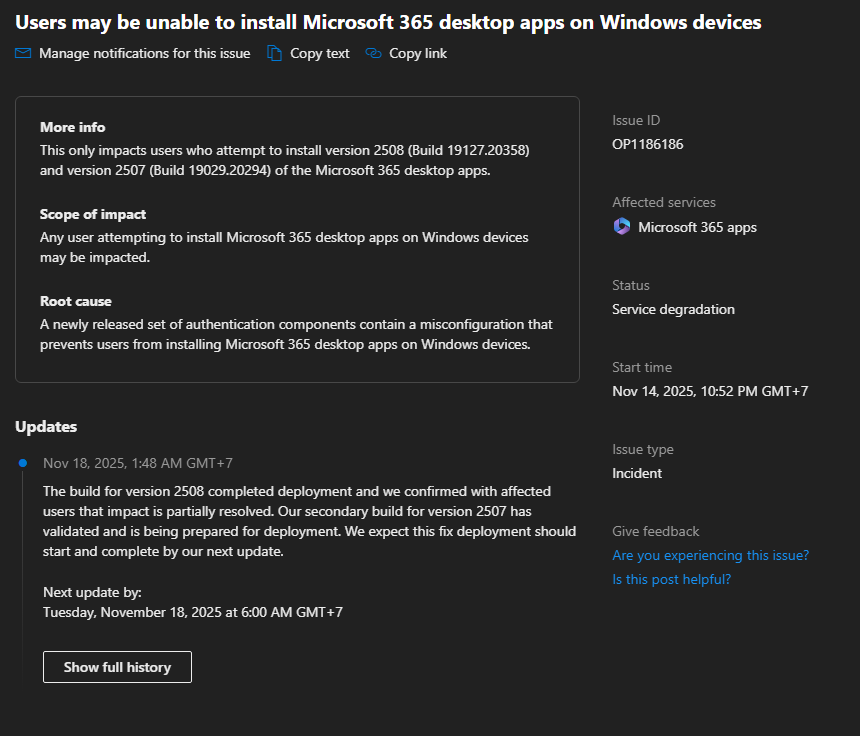The width and height of the screenshot is (860, 736).
Task: Click the 'Start time' label
Action: [x=642, y=367]
